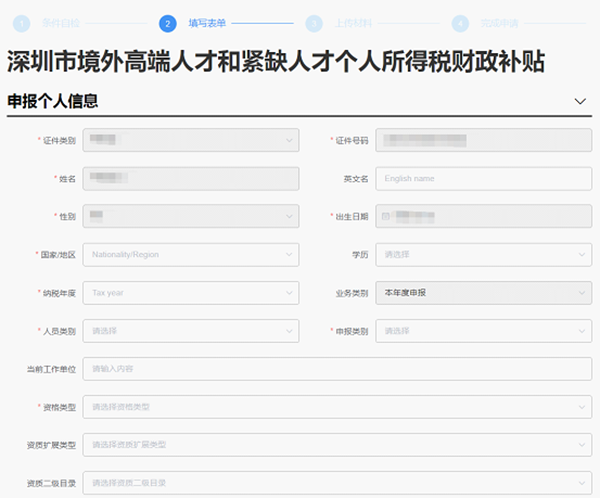The height and width of the screenshot is (498, 600).
Task: Select the 上传材料 step label
Action: [353, 23]
